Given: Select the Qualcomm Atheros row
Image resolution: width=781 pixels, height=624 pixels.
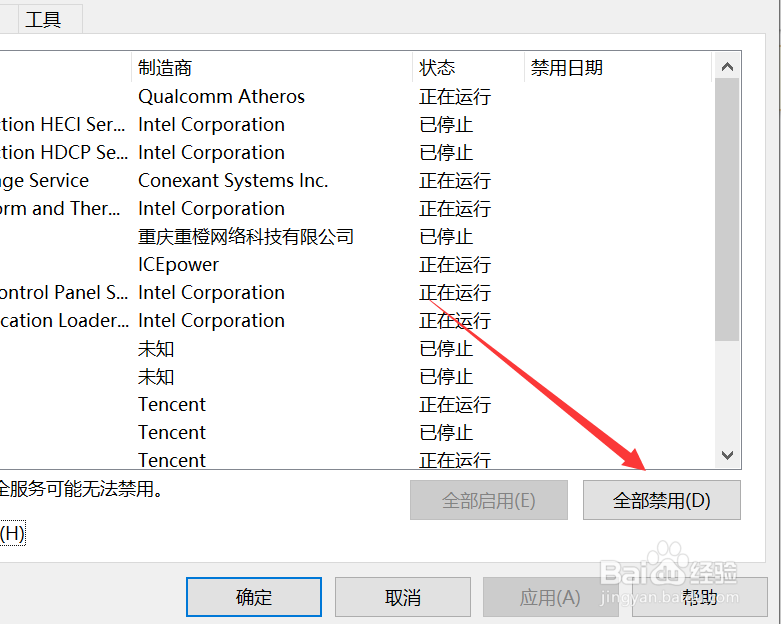Looking at the screenshot, I should [356, 97].
